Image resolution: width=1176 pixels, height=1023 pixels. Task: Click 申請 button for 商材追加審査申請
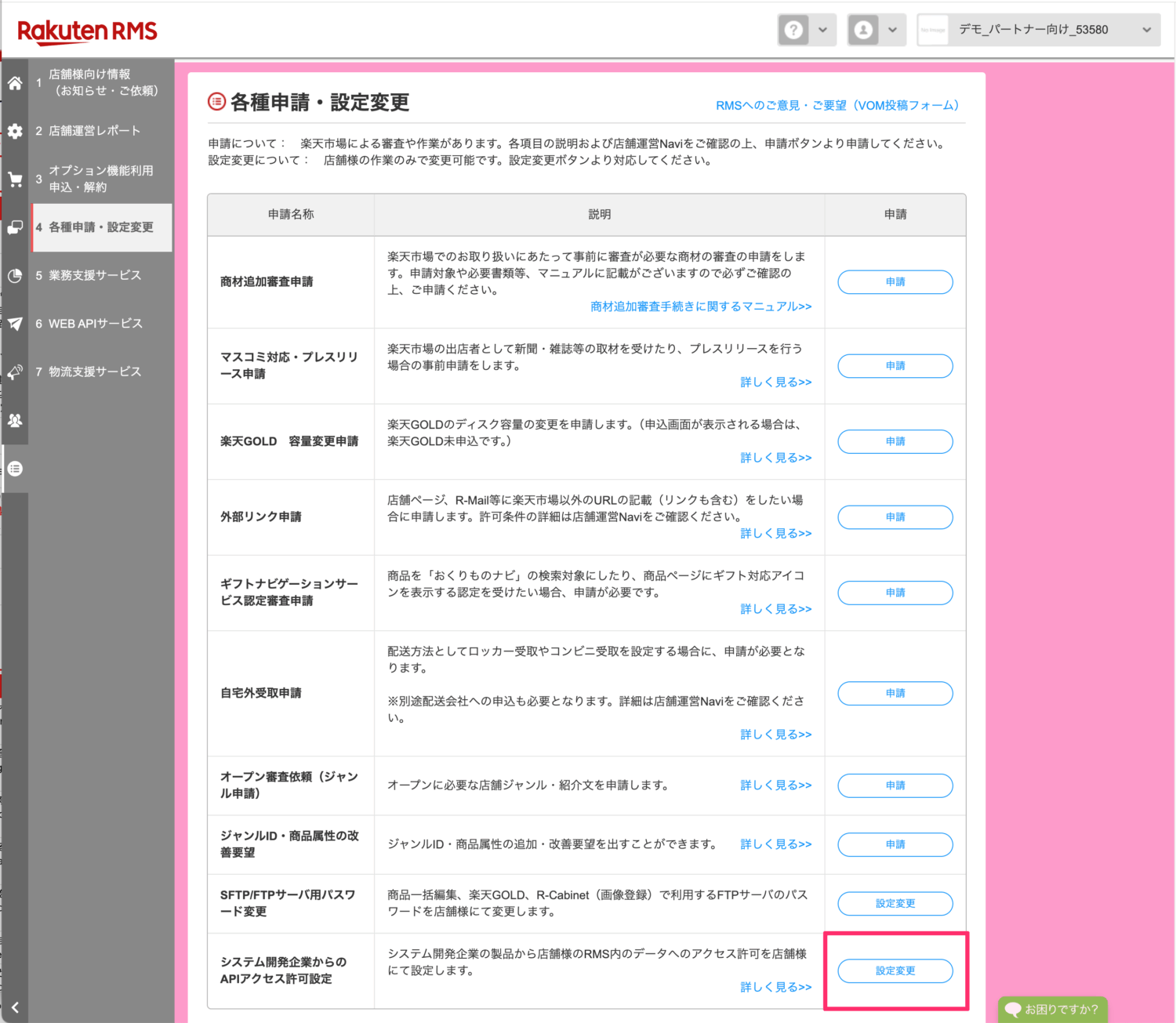[x=895, y=281]
